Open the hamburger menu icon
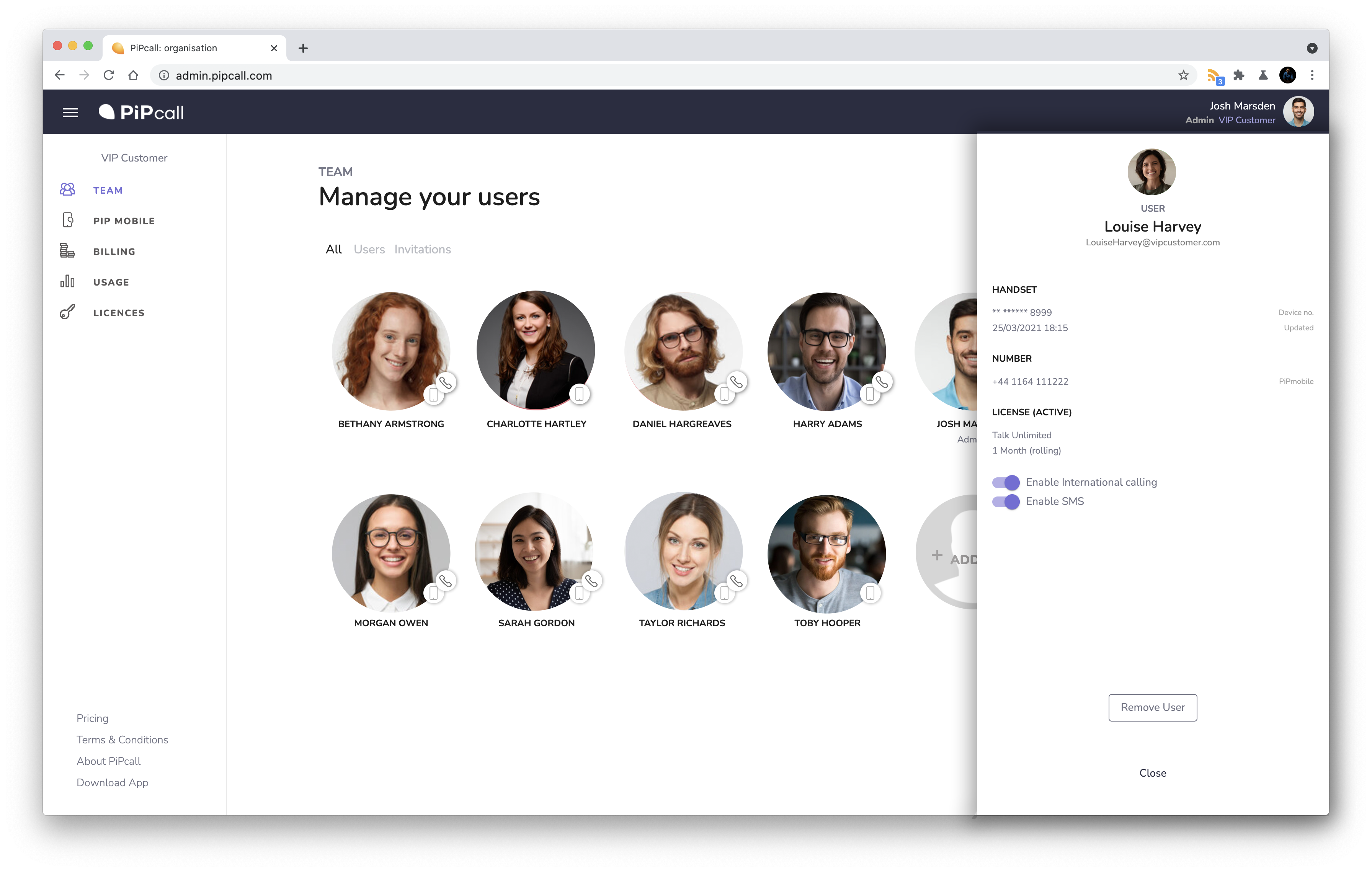Image resolution: width=1372 pixels, height=872 pixels. coord(70,112)
